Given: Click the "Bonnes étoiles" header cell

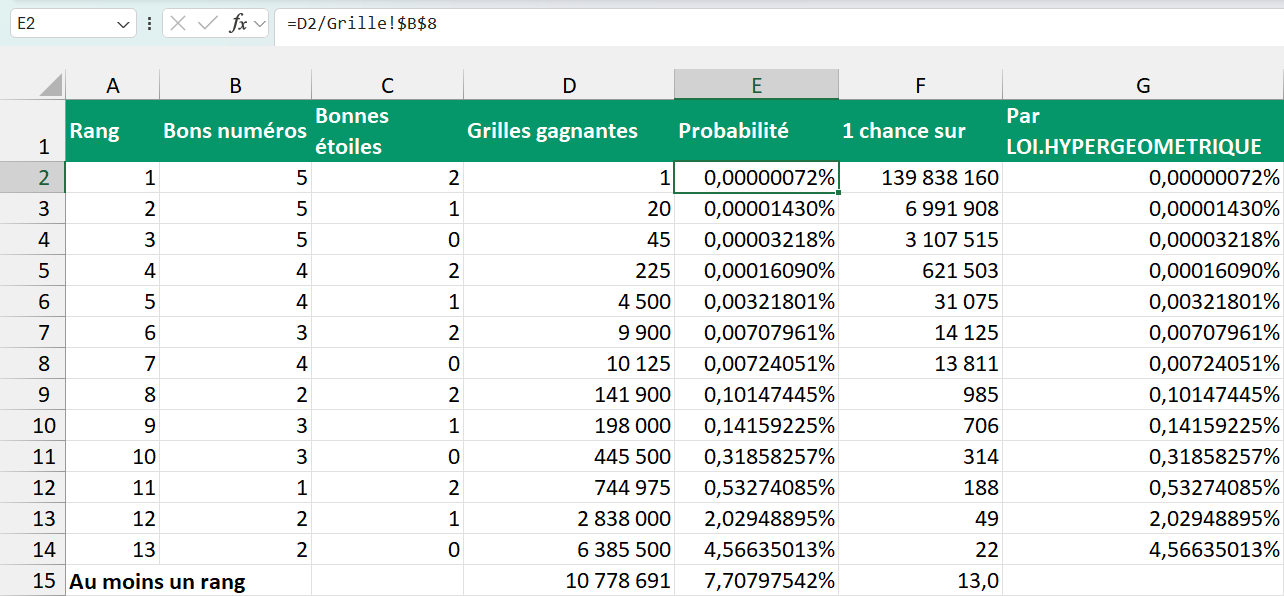Looking at the screenshot, I should [388, 131].
